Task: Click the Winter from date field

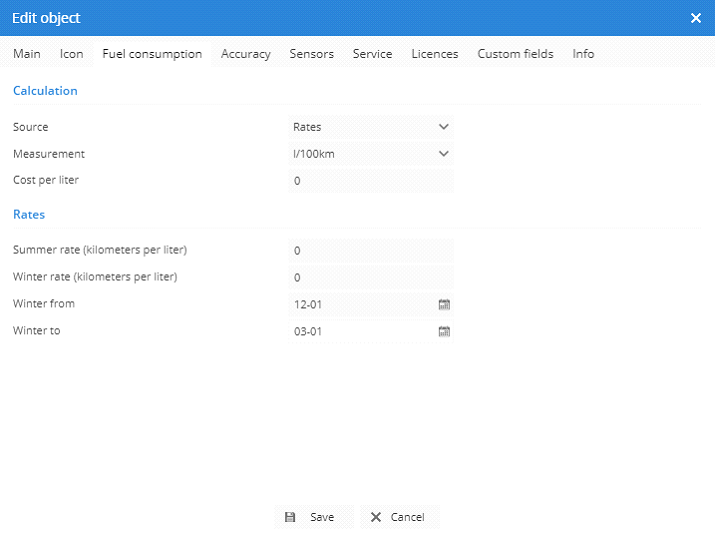Action: point(362,304)
